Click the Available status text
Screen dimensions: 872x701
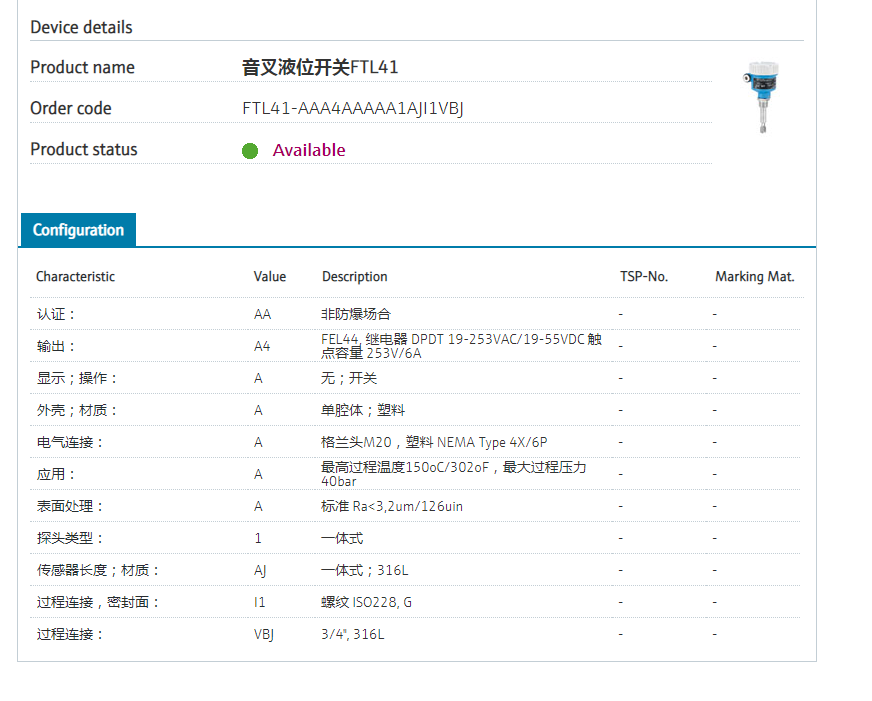(x=309, y=151)
